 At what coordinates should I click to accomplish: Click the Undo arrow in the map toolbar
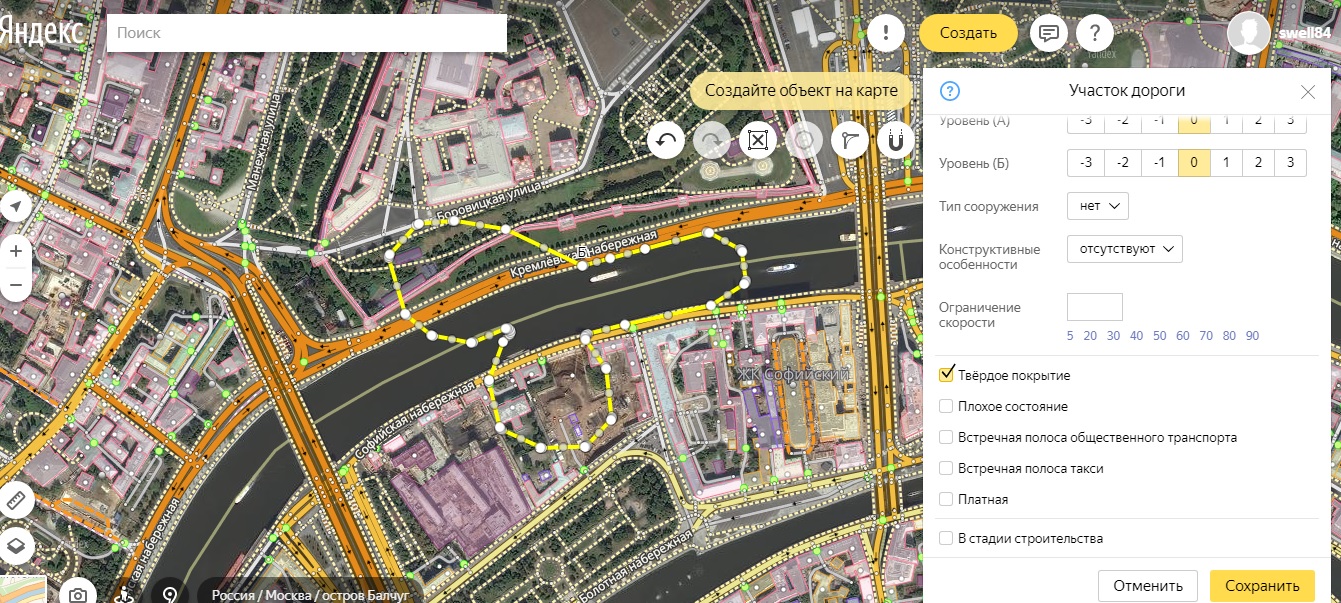pos(666,140)
